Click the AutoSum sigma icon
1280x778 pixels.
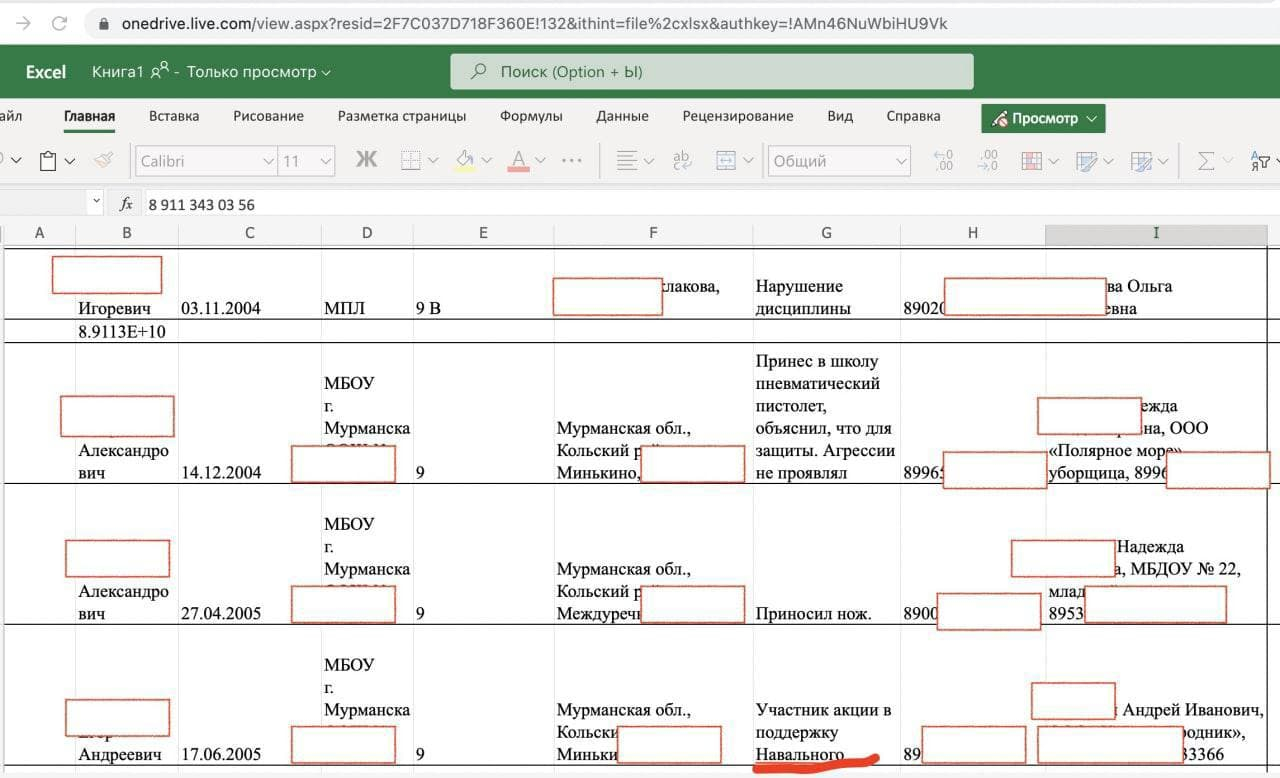(1205, 160)
